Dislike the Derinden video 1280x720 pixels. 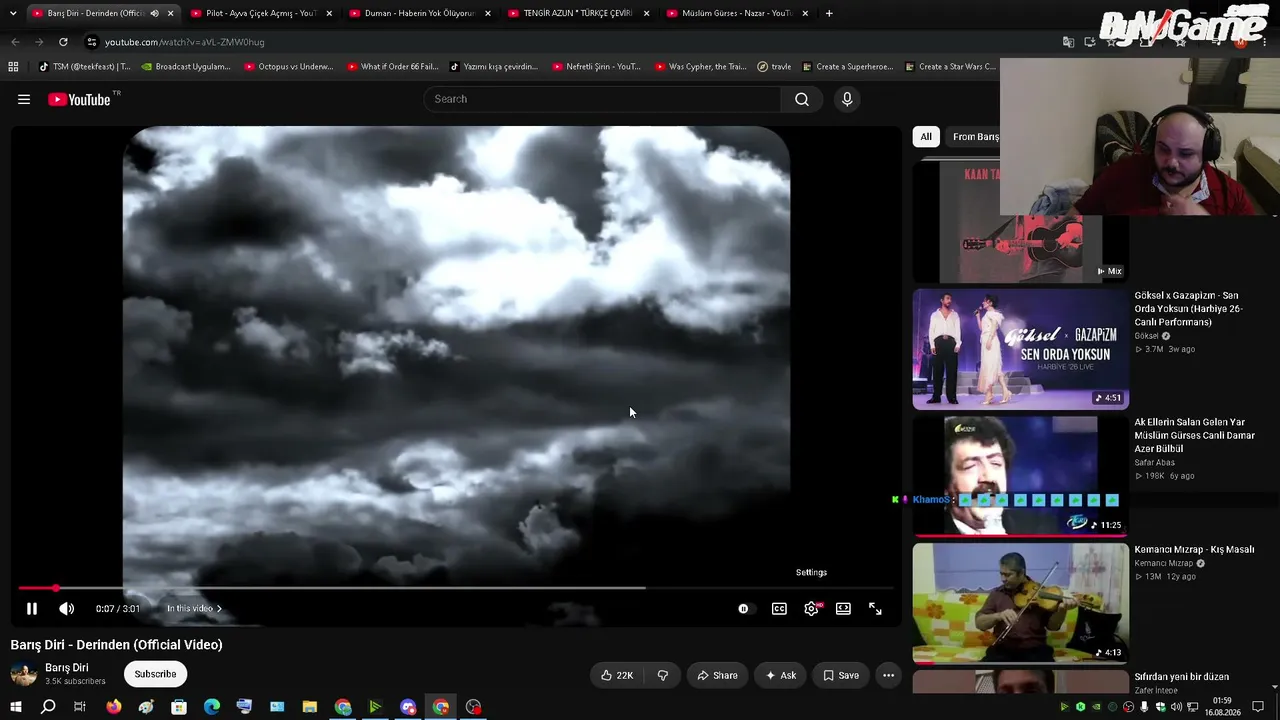point(662,676)
